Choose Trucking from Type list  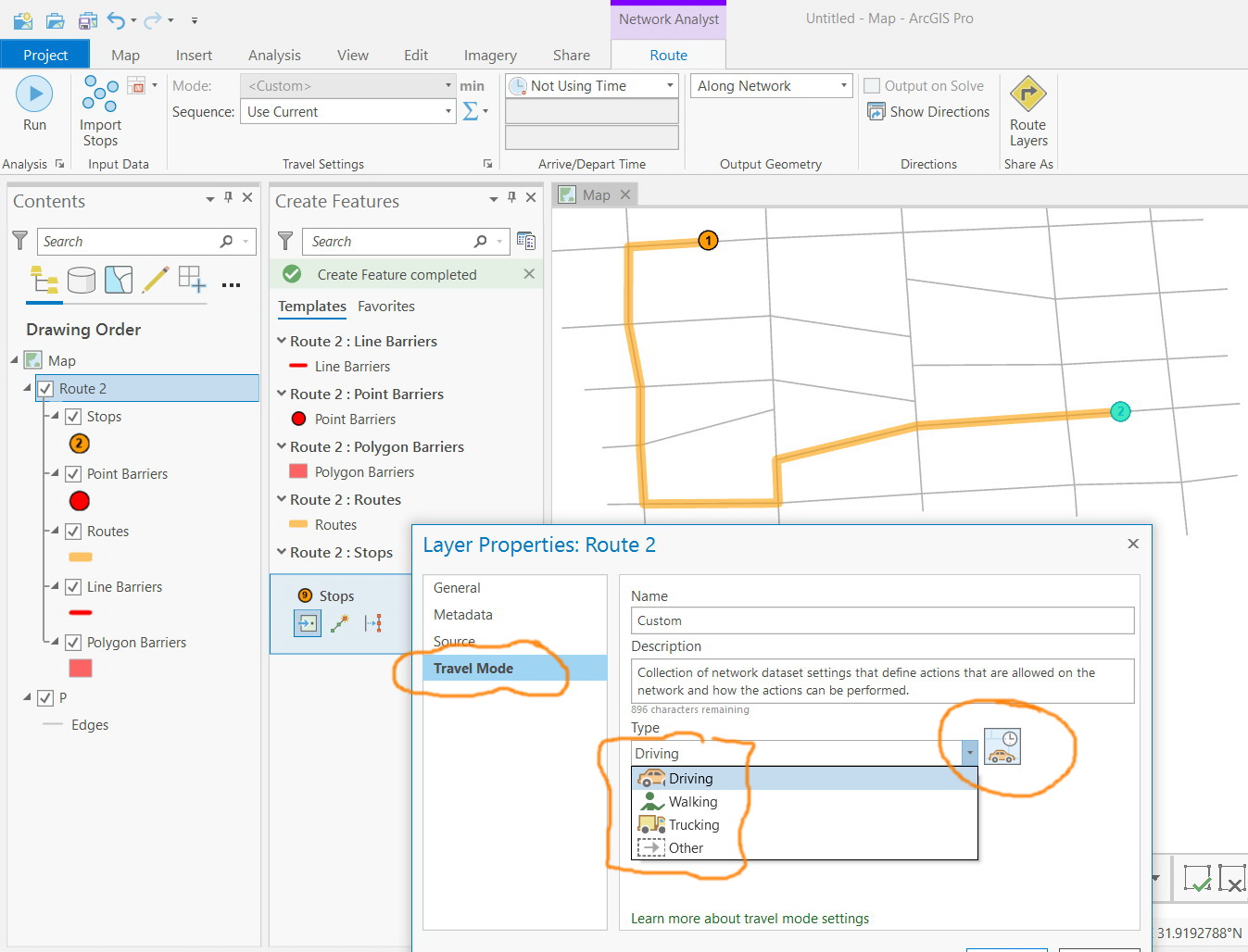[804, 825]
